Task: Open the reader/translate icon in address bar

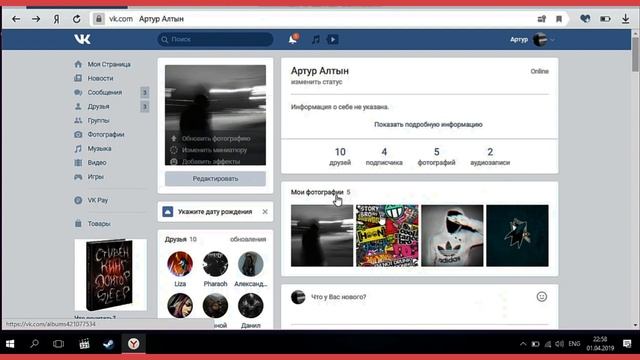Action: (x=542, y=19)
